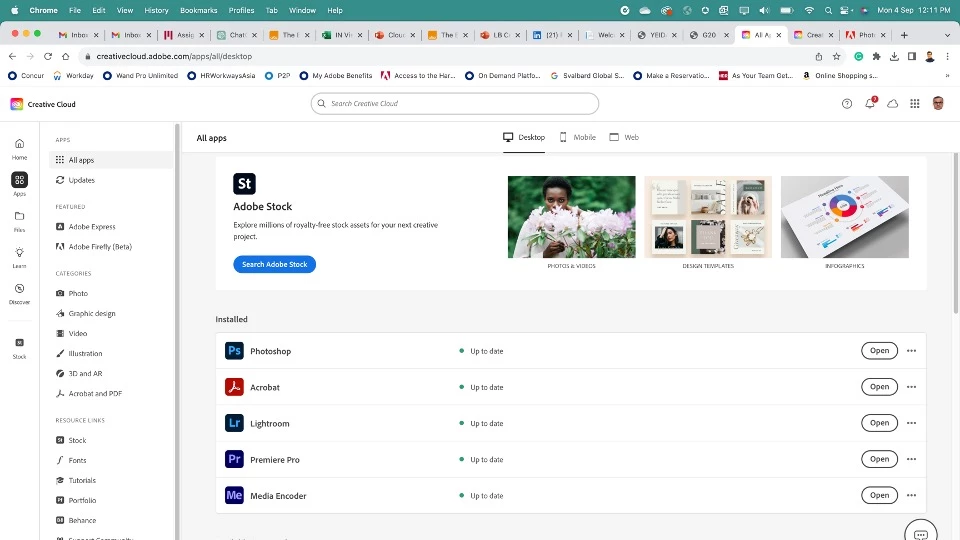The width and height of the screenshot is (960, 540).
Task: Open the Chrome three-dot menu
Action: (947, 56)
